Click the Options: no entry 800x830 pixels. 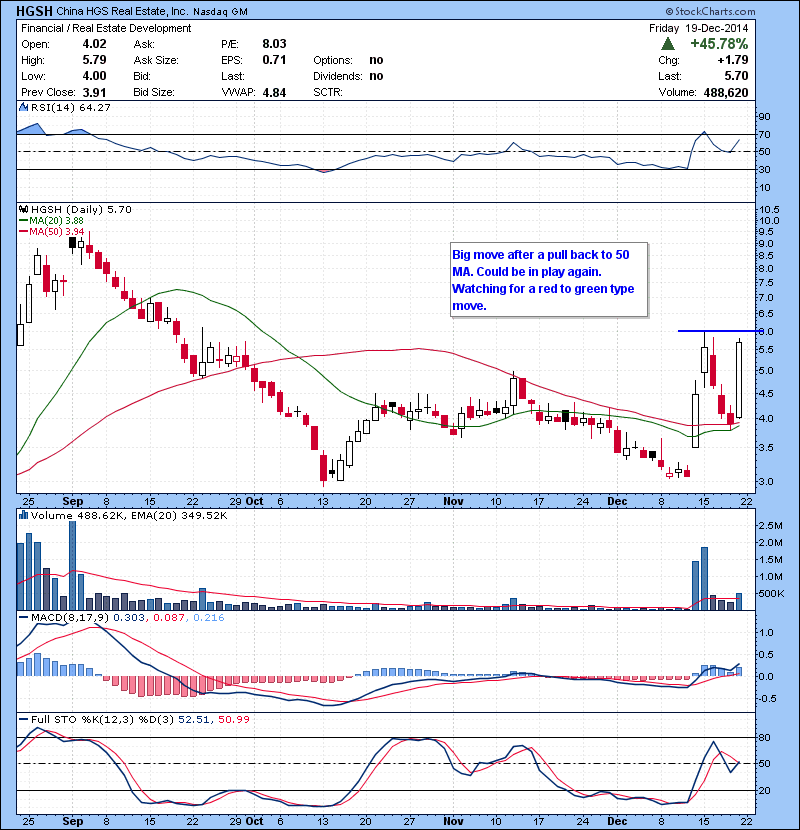[x=348, y=60]
